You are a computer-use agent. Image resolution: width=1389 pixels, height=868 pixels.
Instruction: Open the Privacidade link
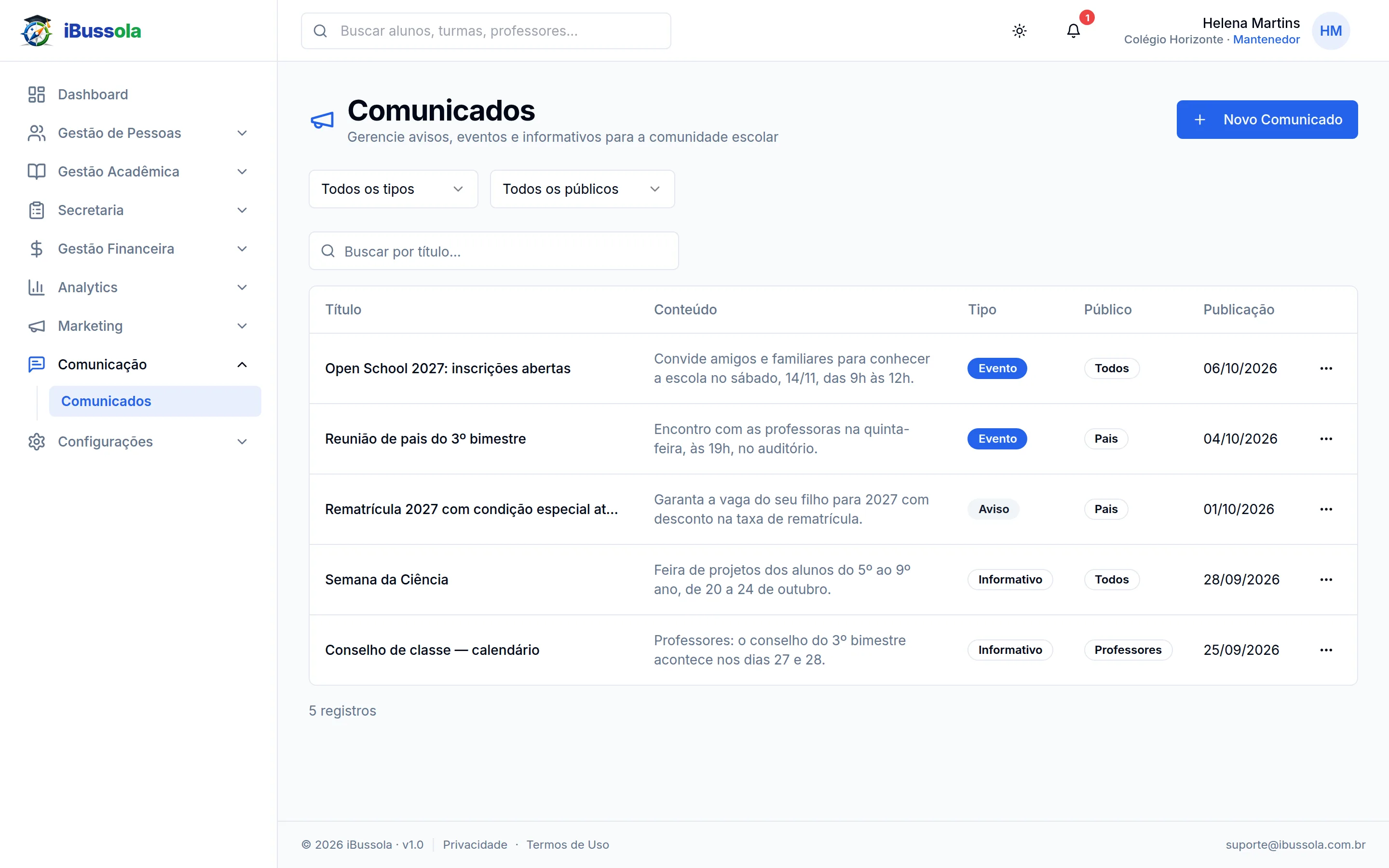click(475, 844)
